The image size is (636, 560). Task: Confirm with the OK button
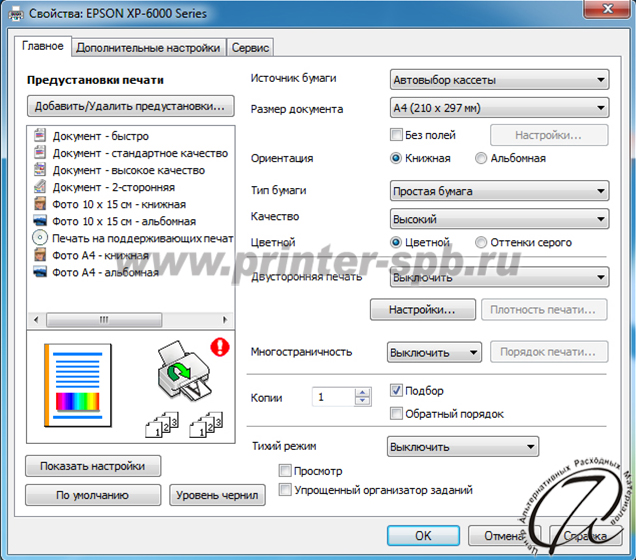pyautogui.click(x=423, y=535)
